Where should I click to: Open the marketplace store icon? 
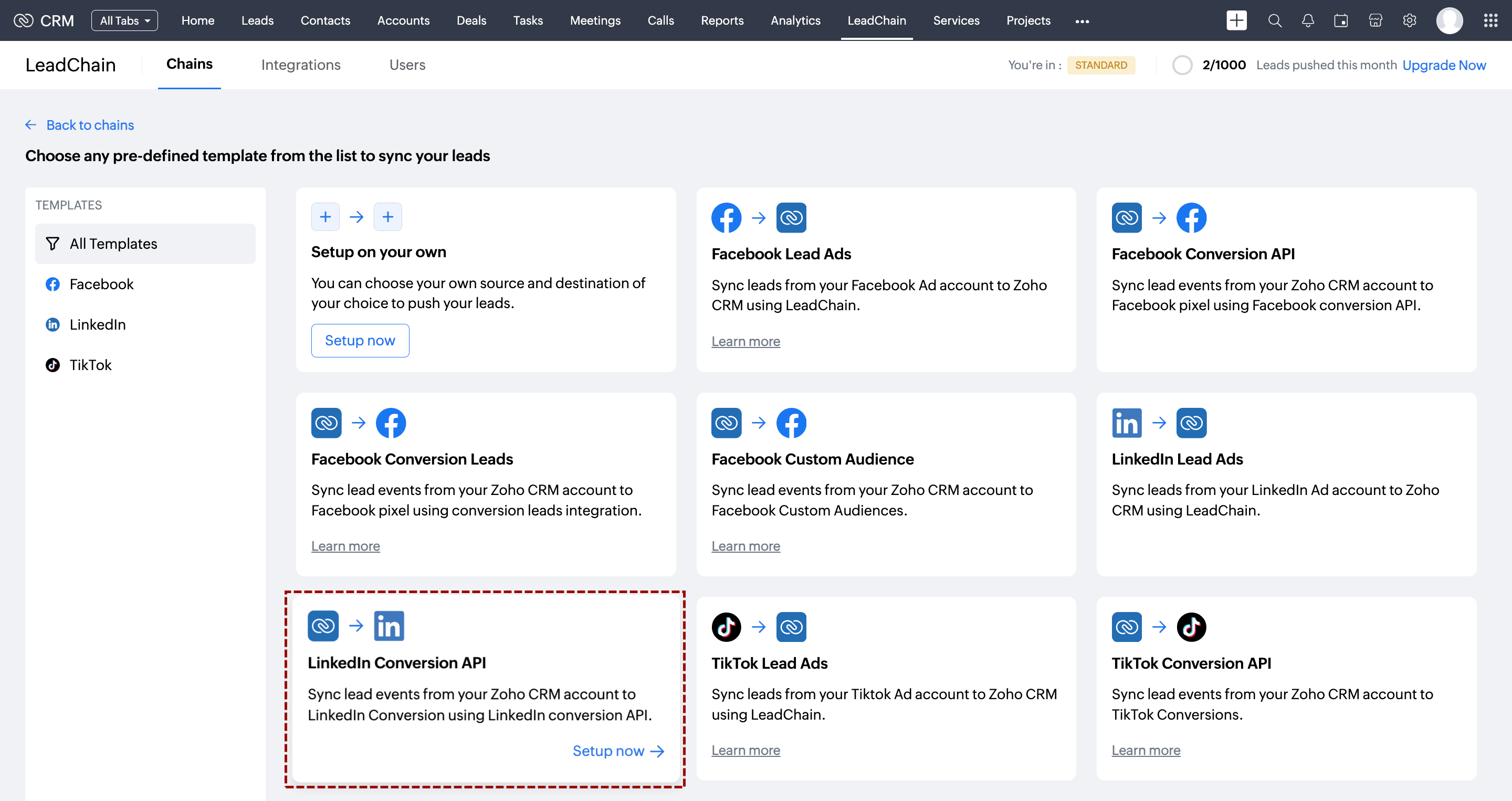[x=1375, y=20]
